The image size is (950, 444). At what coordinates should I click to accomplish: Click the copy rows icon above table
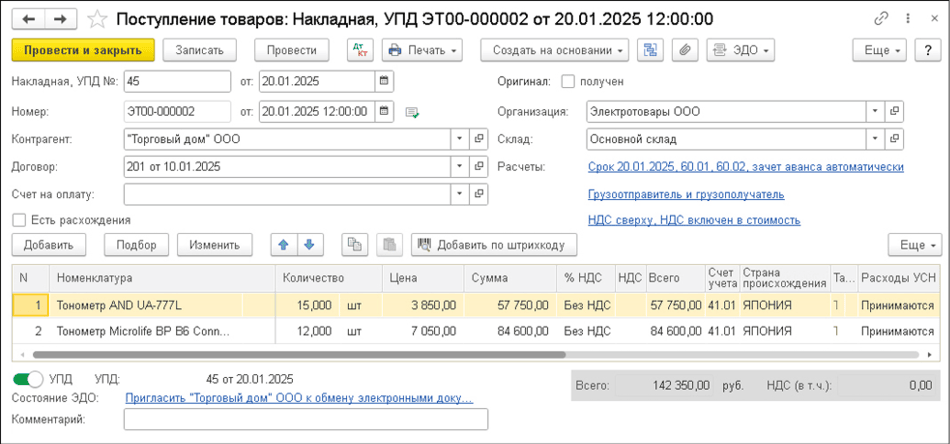(x=353, y=244)
